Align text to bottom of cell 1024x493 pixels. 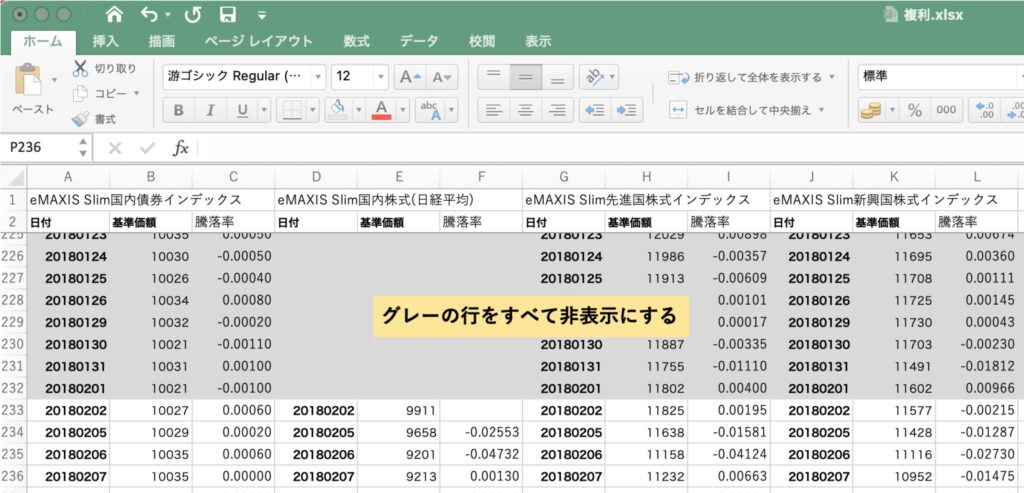557,77
